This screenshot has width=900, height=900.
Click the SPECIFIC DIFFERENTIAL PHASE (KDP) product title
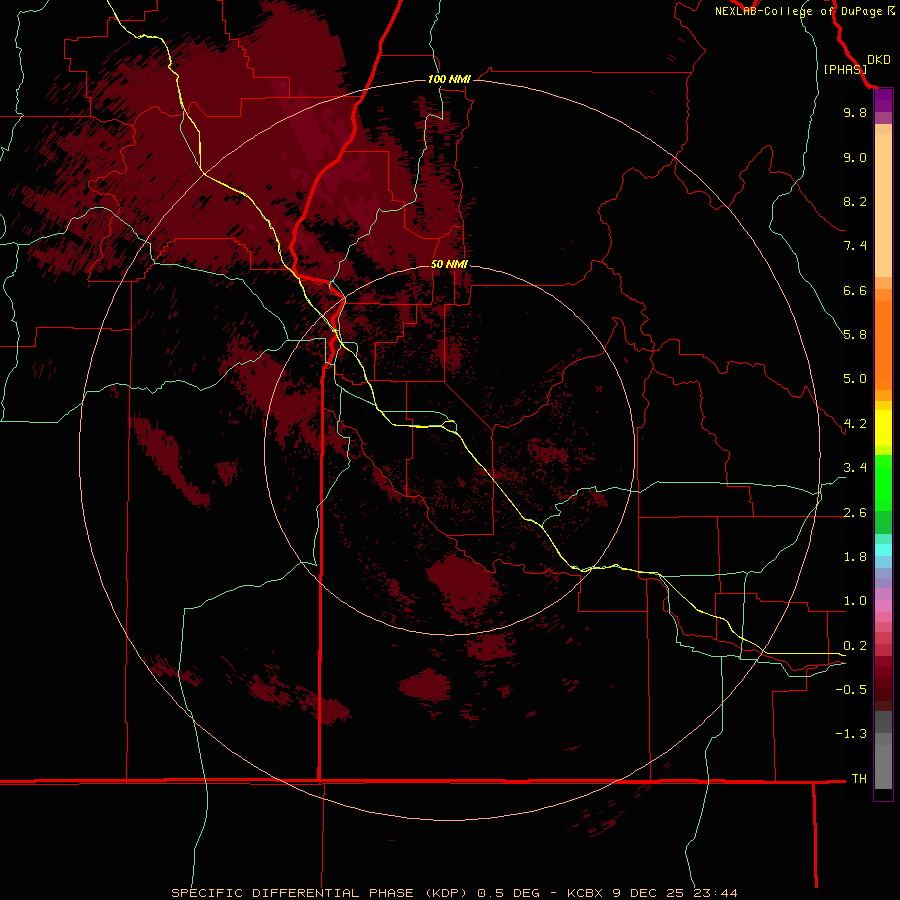point(321,893)
